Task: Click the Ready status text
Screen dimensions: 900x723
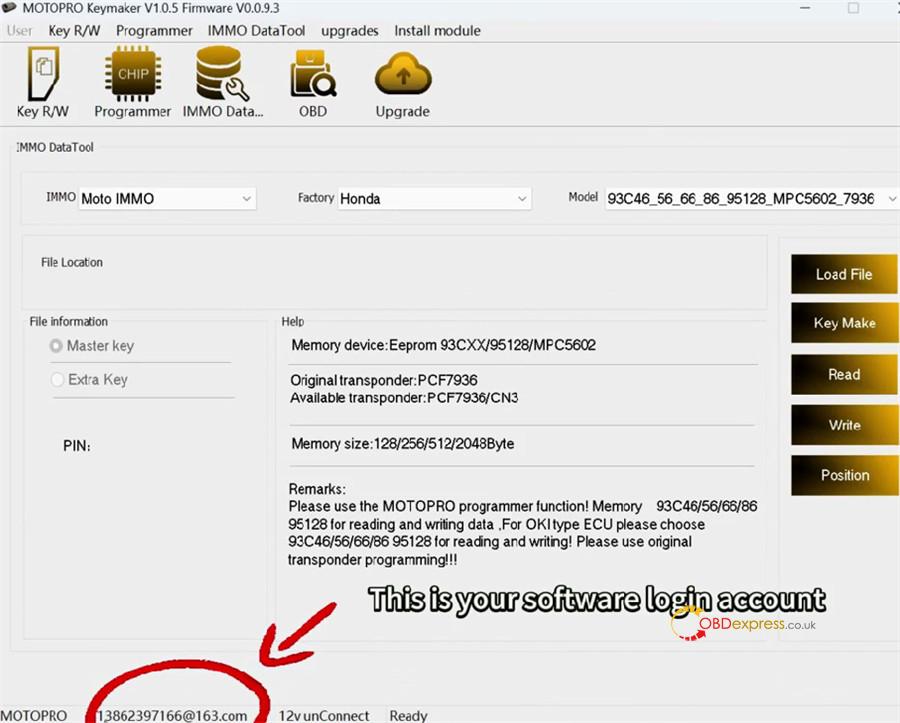Action: [408, 716]
